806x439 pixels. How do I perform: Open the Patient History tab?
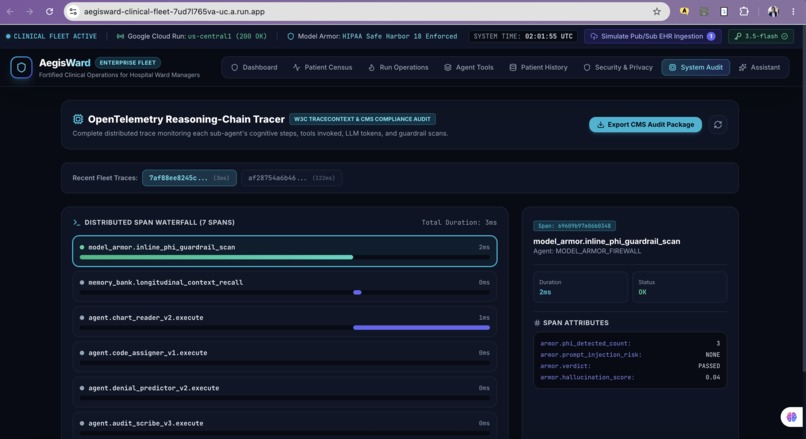point(539,67)
